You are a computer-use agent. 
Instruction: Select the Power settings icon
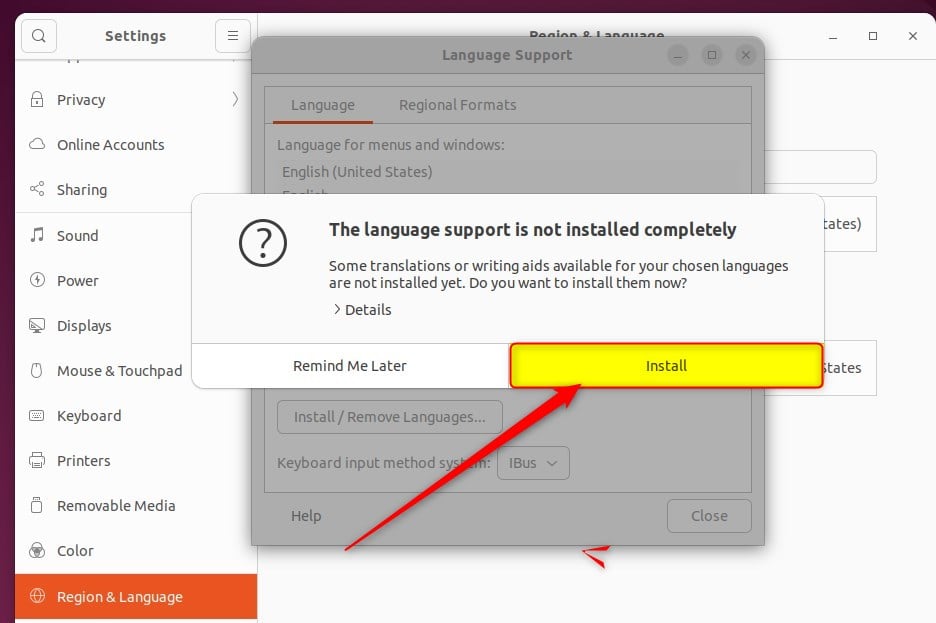[75, 280]
